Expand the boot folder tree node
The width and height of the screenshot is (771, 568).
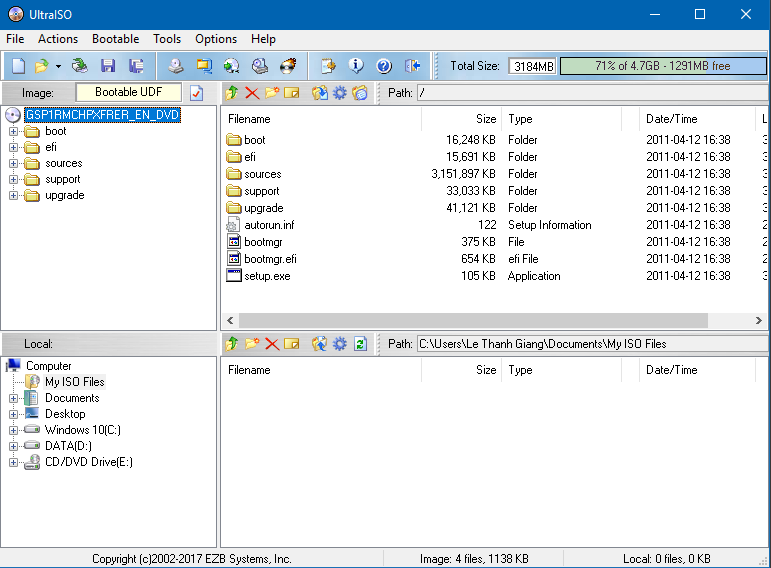click(13, 131)
